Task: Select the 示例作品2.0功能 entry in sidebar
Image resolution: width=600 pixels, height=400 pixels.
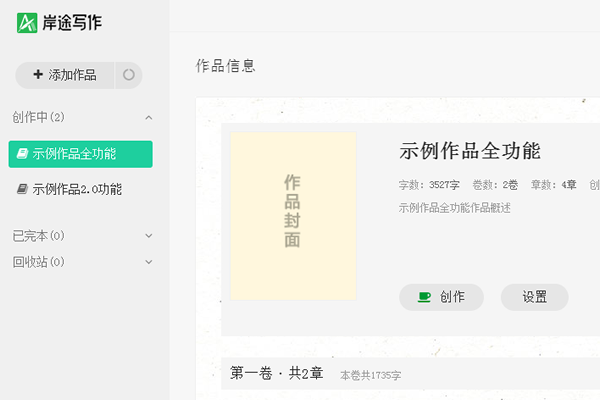Action: (x=77, y=189)
